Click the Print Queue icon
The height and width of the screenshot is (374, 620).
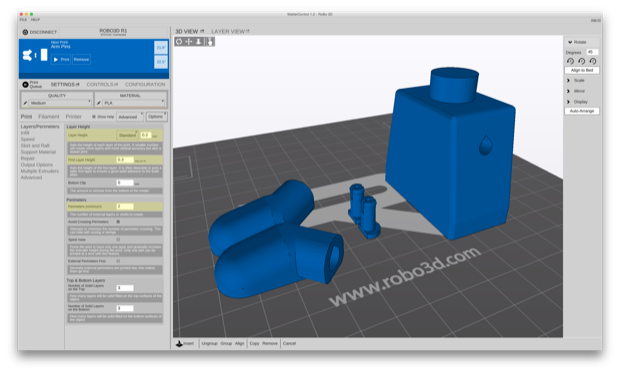pyautogui.click(x=25, y=84)
